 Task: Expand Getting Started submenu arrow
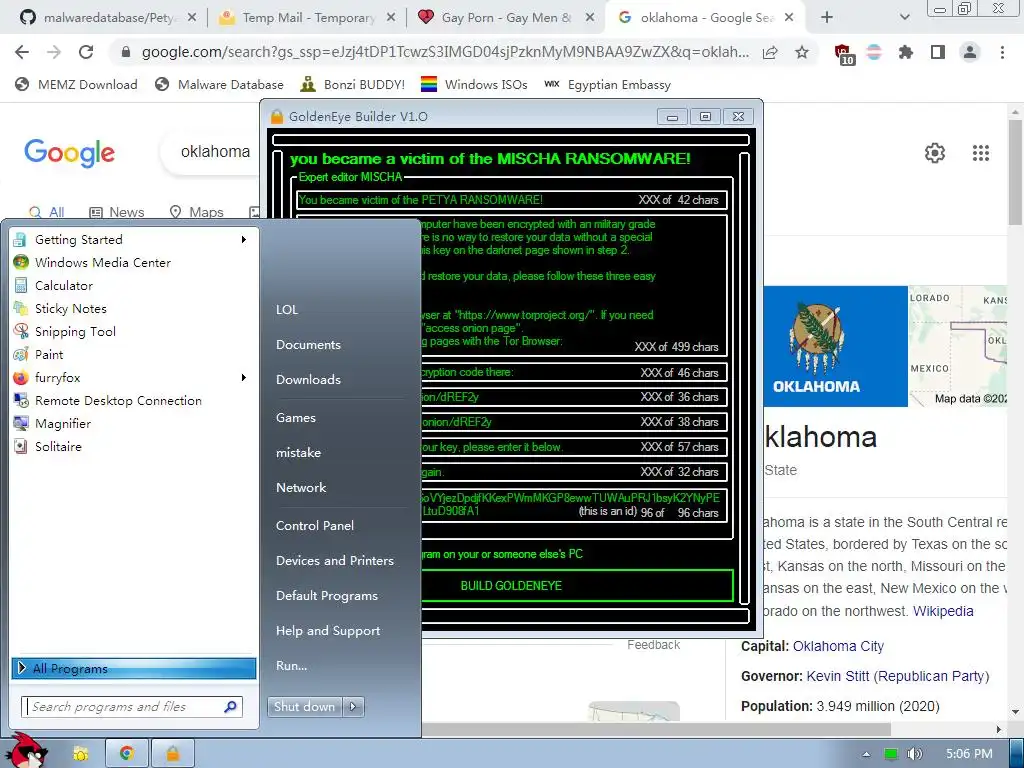[244, 240]
